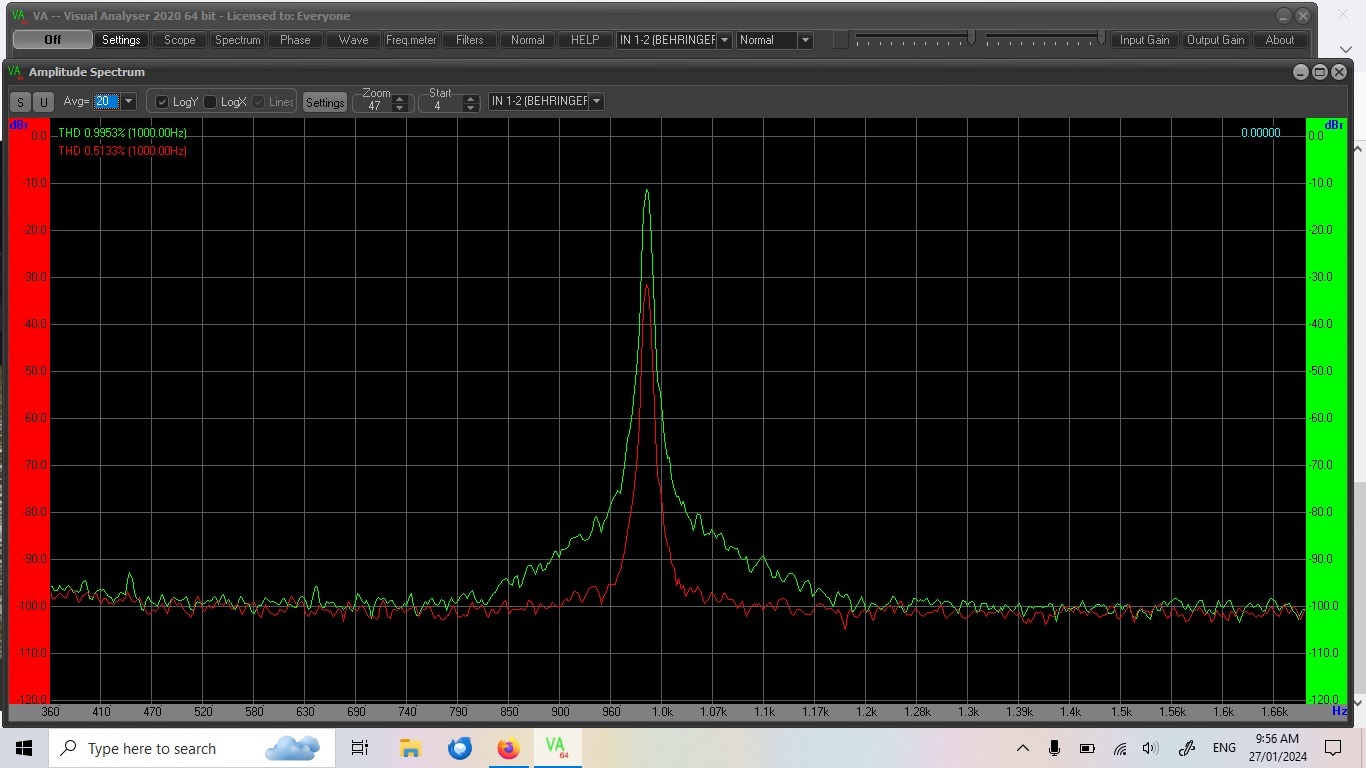Open Amplitude Spectrum Settings button
1366x768 pixels.
pyautogui.click(x=325, y=102)
